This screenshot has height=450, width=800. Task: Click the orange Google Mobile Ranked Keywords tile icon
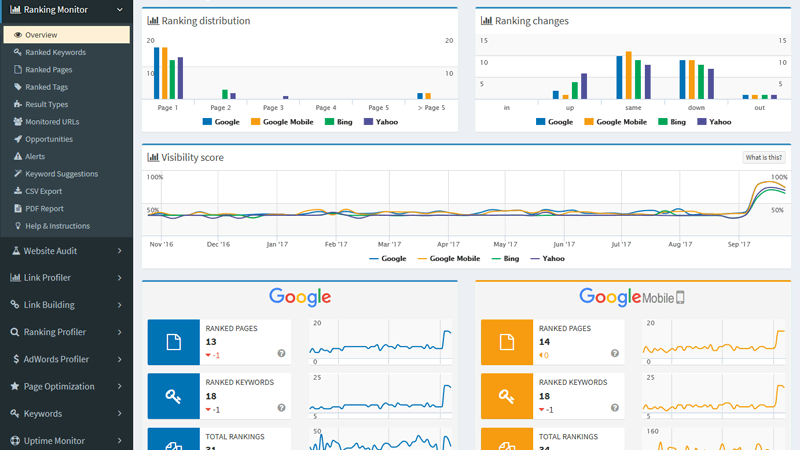click(x=507, y=396)
